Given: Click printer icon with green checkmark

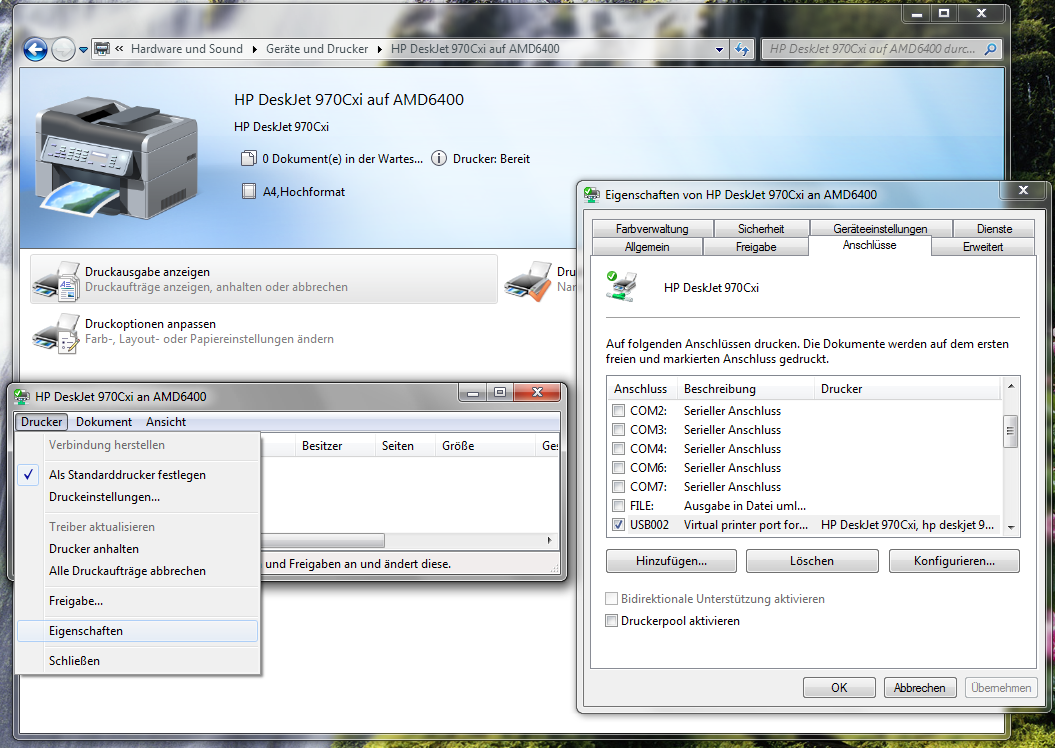Looking at the screenshot, I should click(x=622, y=287).
